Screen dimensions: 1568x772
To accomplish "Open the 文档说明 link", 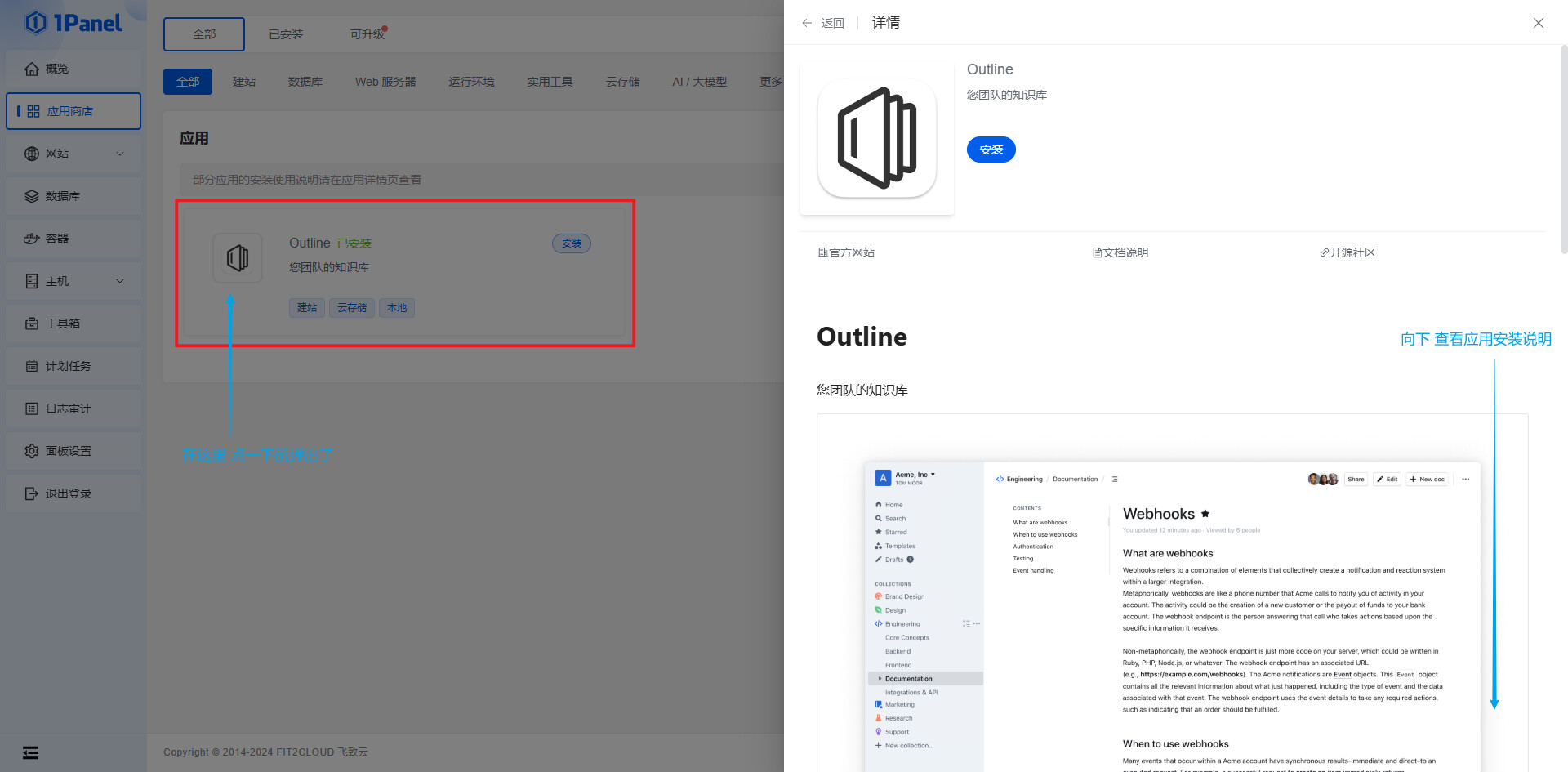I will [1120, 252].
